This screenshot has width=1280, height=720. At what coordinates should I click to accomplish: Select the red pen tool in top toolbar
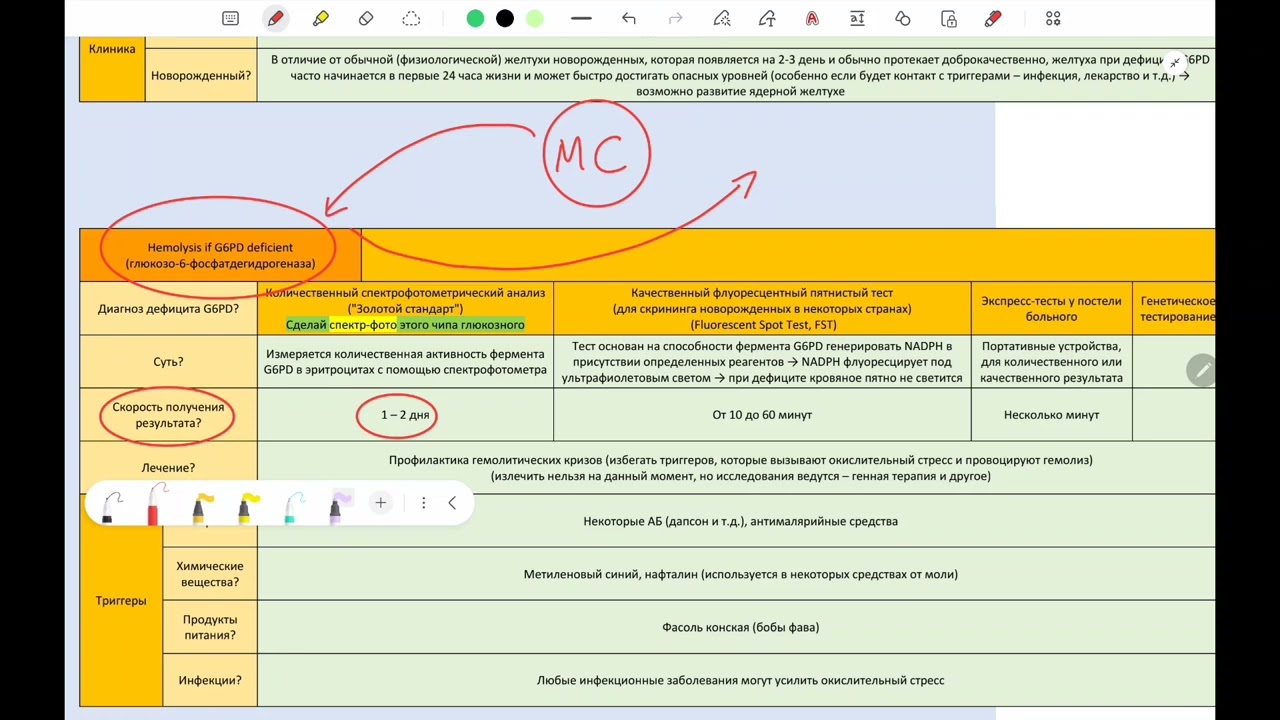pos(276,18)
